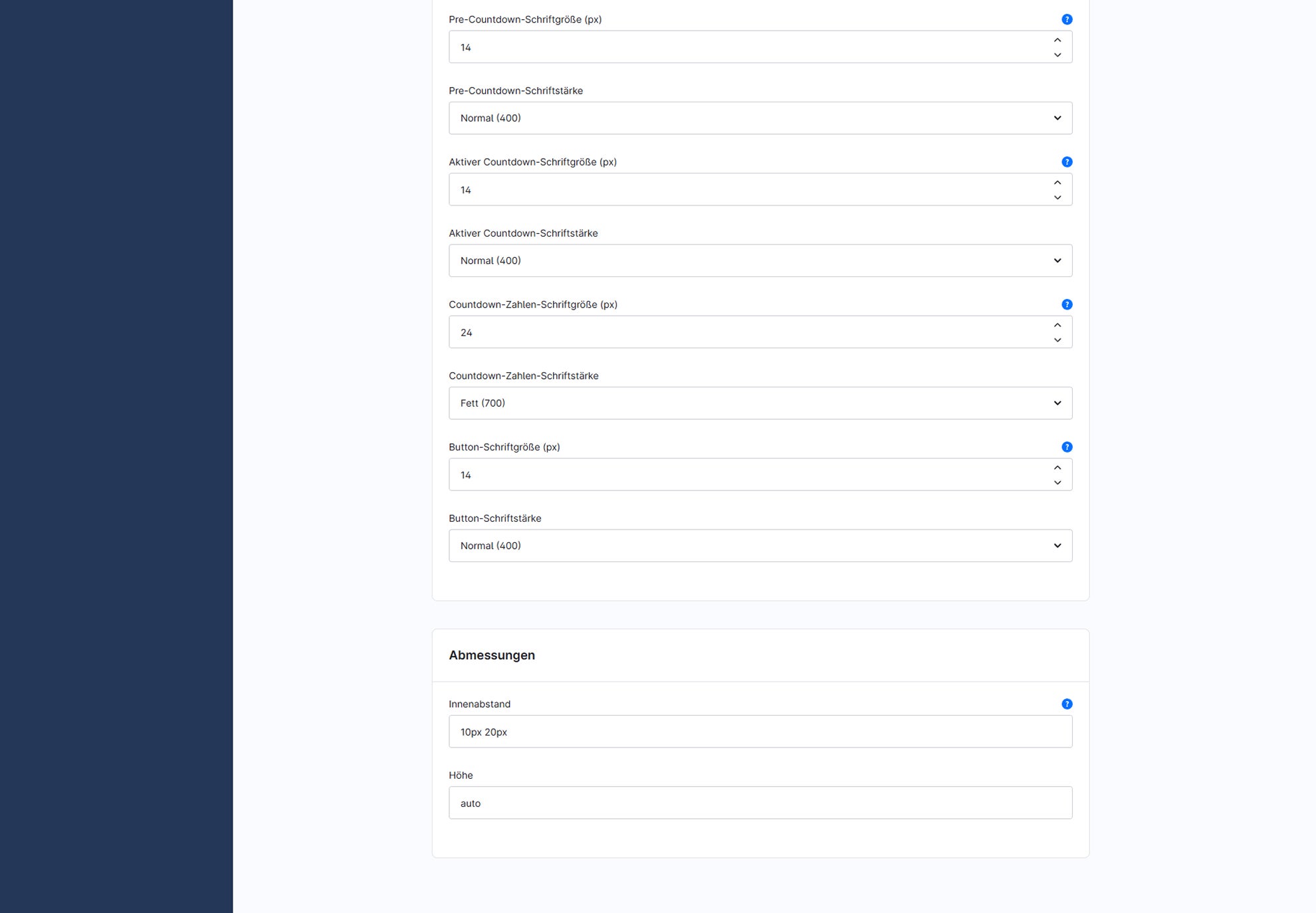Image resolution: width=1316 pixels, height=913 pixels.
Task: Decrease Countdown-Zahlen-Schriftgröße with down arrow
Action: click(1057, 340)
